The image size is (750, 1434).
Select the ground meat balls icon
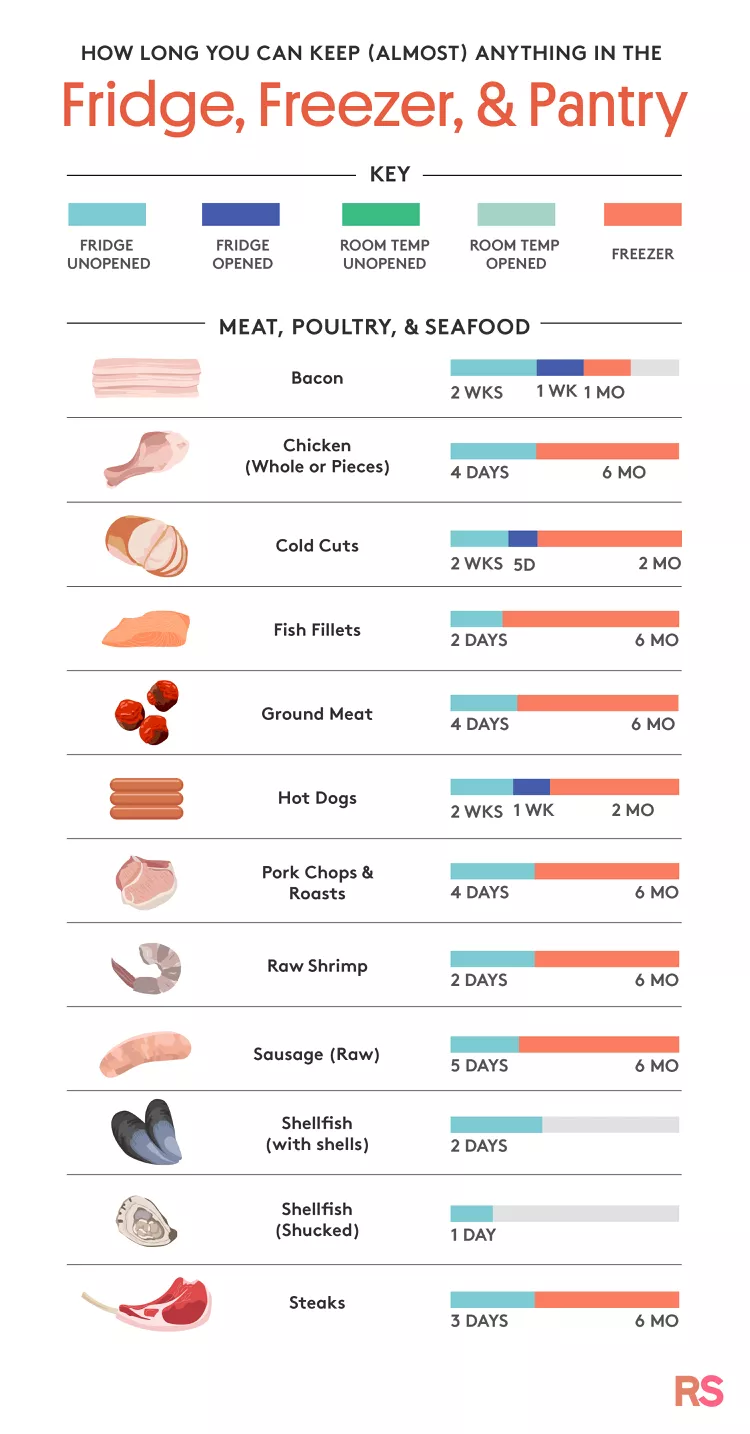146,710
